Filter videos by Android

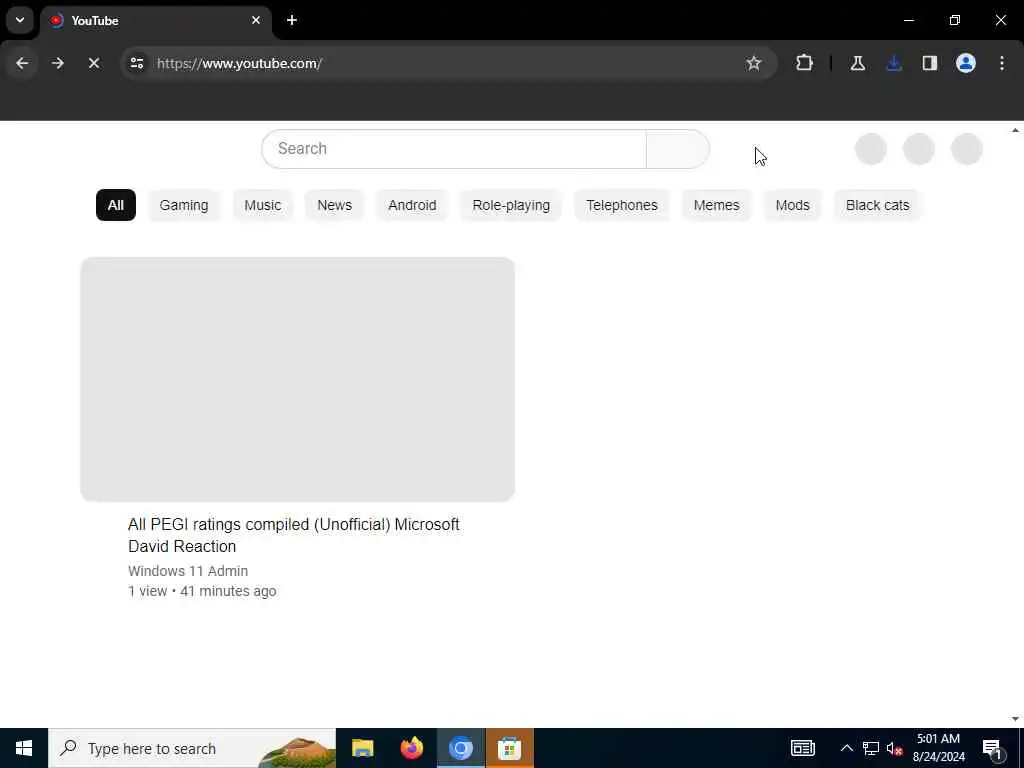point(412,205)
